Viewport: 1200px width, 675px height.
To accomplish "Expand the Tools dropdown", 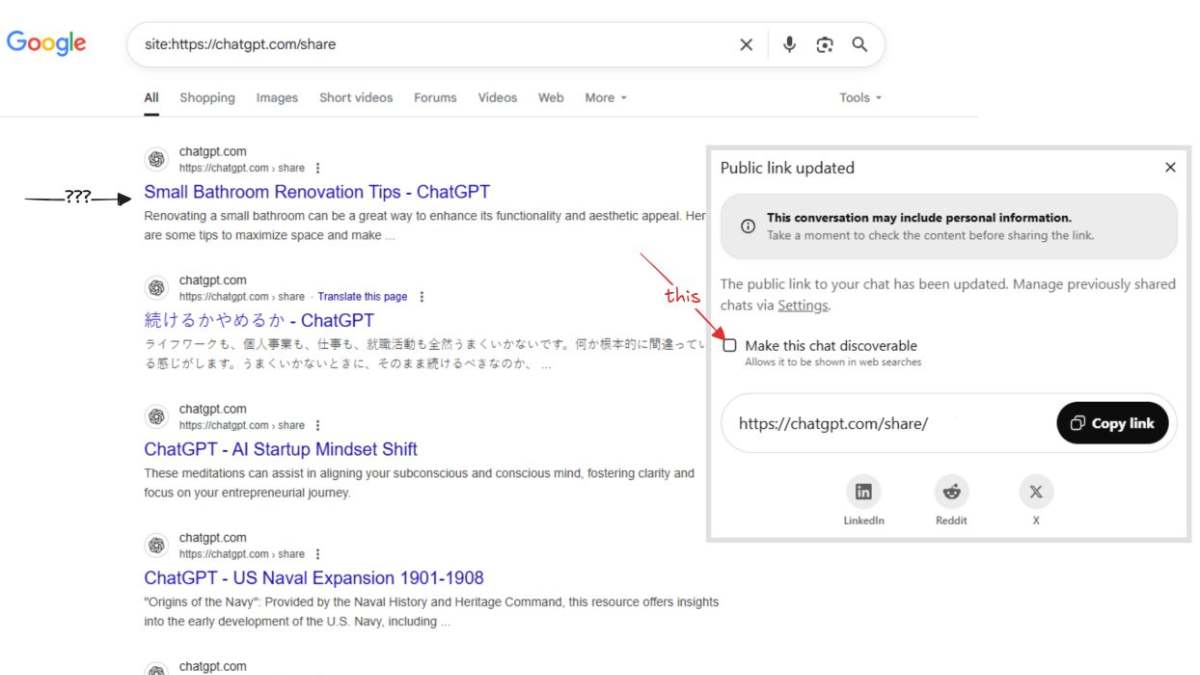I will point(860,98).
